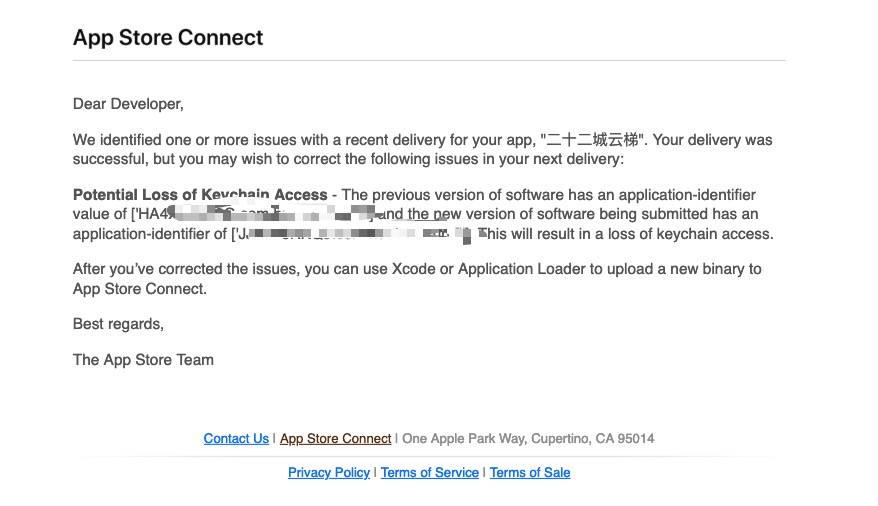Open the Contact Us link

point(236,439)
